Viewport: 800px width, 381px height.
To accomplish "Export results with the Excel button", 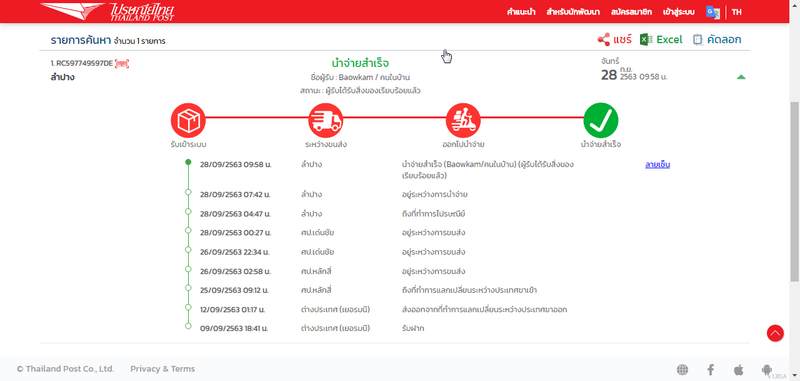I will click(661, 39).
